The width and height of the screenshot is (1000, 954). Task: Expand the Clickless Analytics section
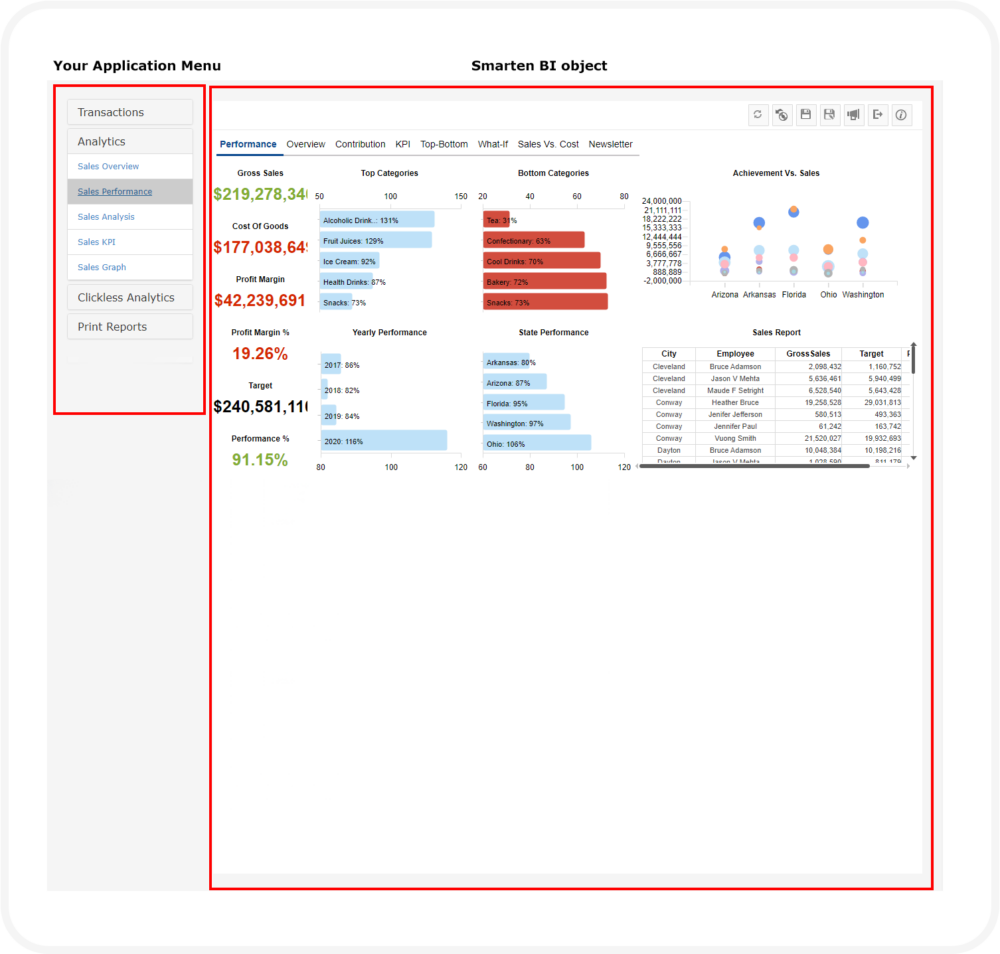coord(130,298)
